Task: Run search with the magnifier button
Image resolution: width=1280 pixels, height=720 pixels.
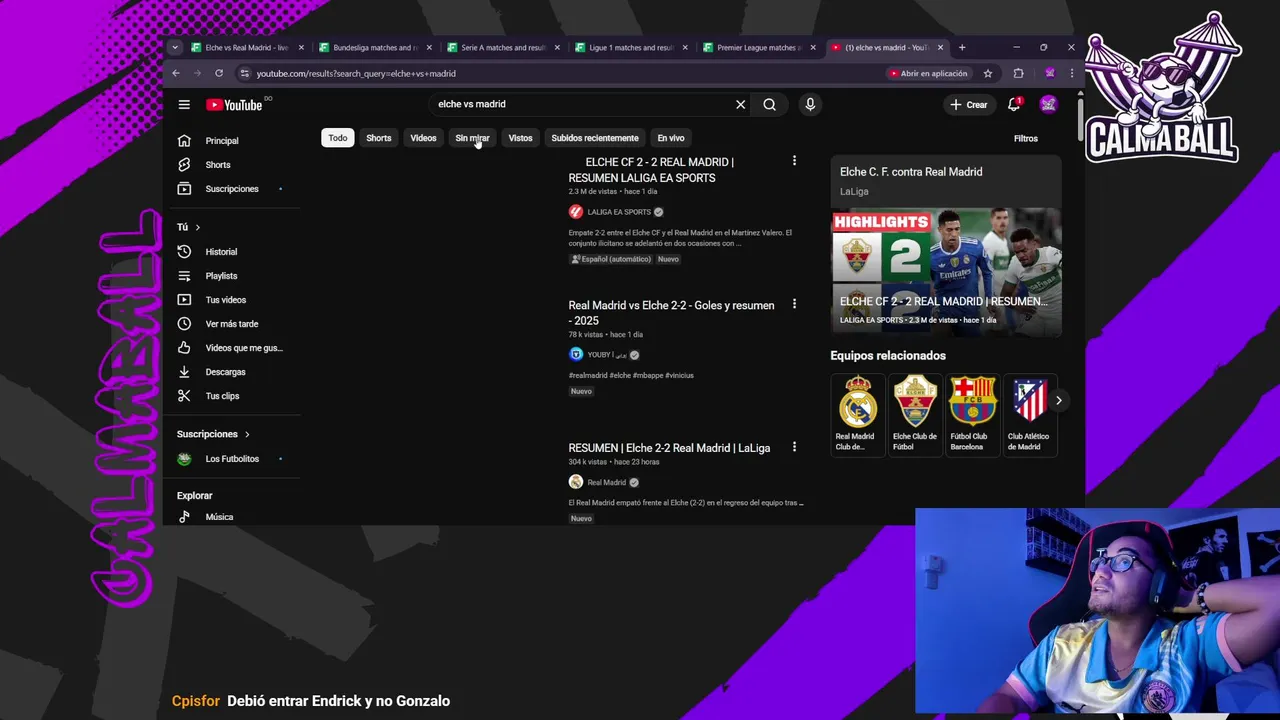Action: click(x=769, y=104)
